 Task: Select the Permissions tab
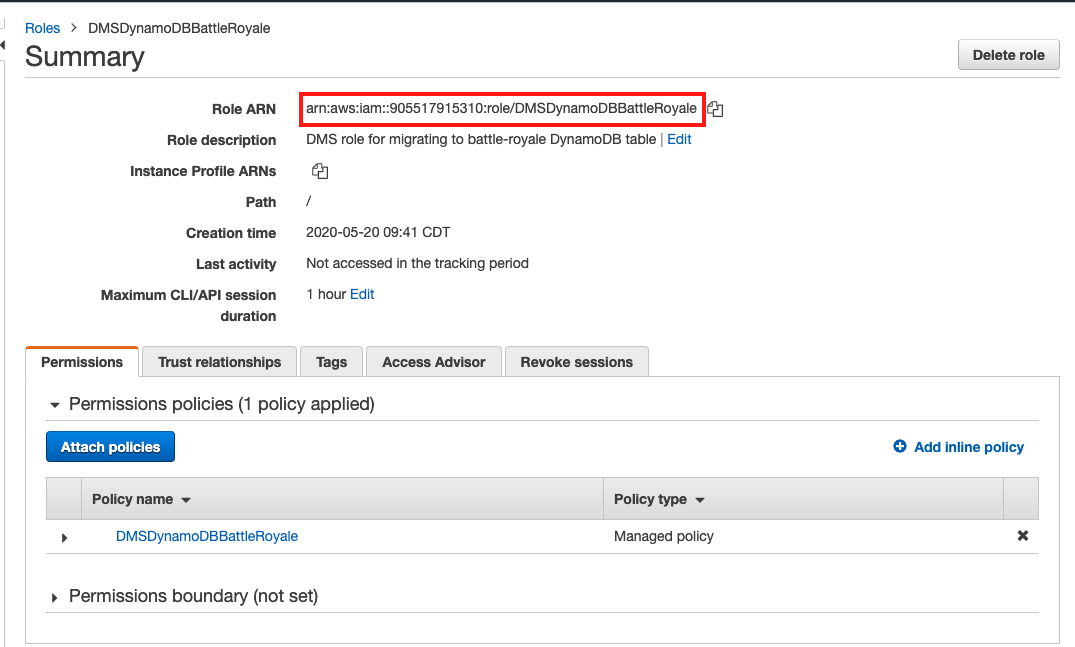click(82, 362)
